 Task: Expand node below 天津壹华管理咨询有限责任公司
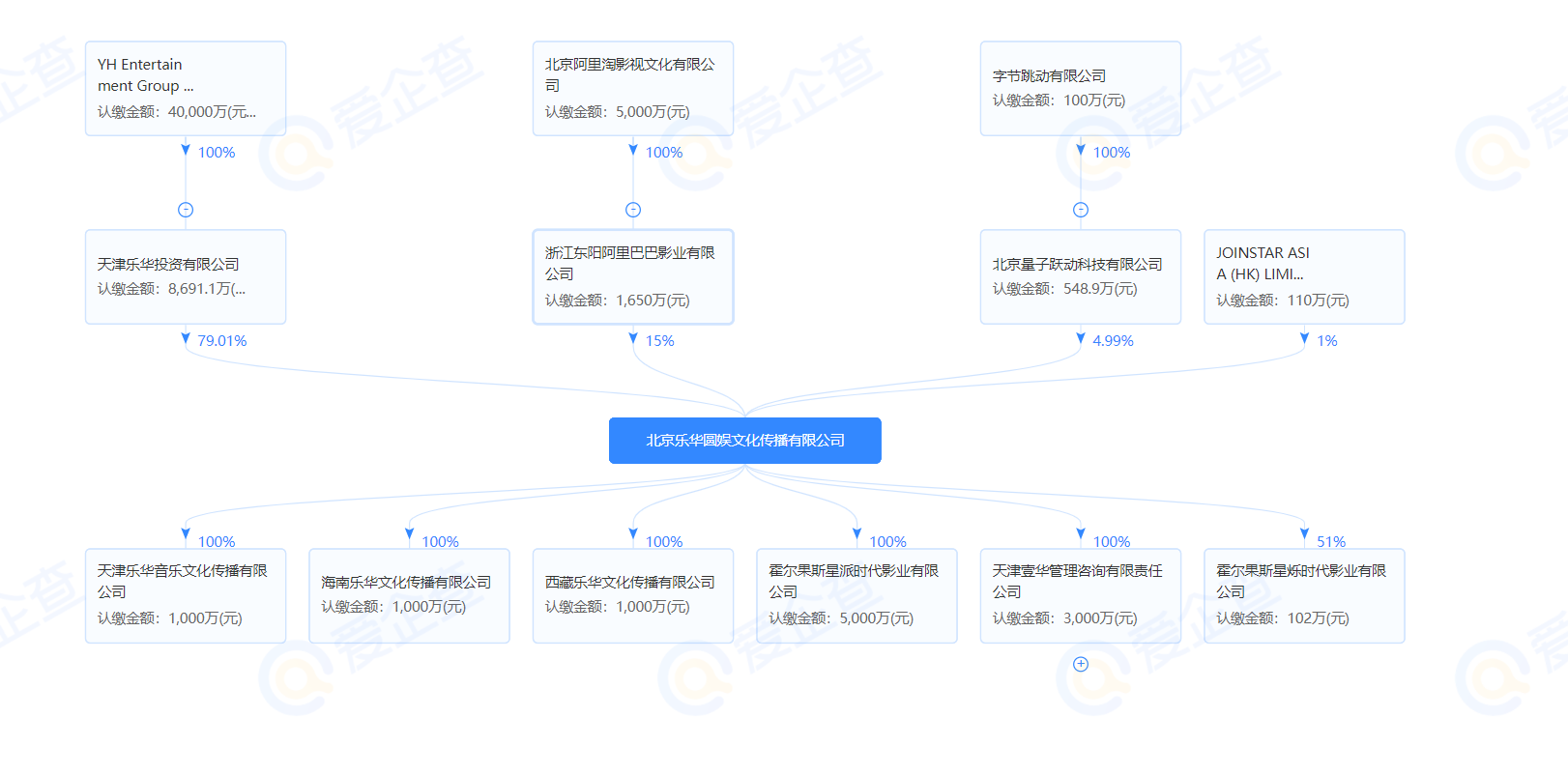[1081, 664]
